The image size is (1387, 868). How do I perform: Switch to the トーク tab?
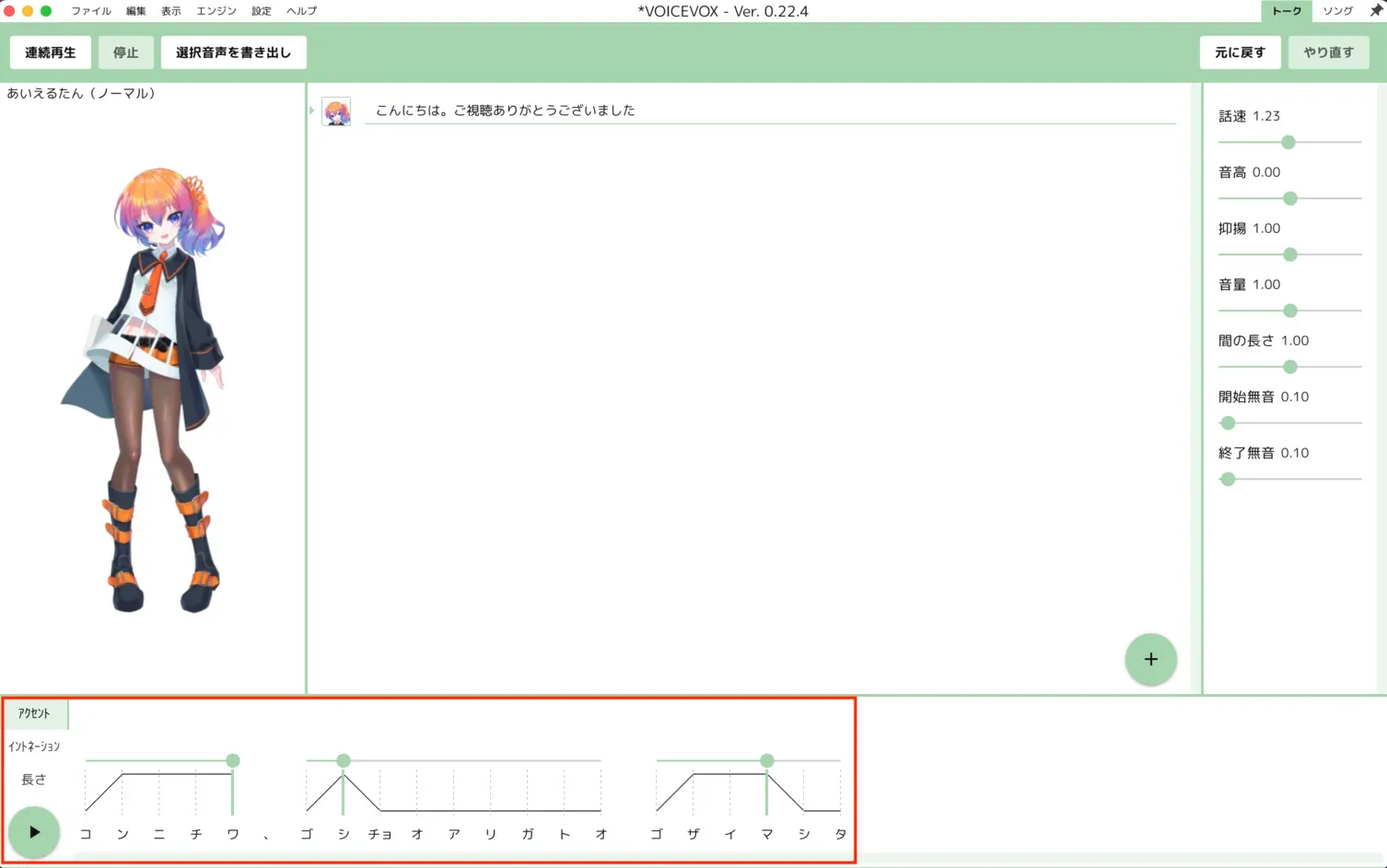(1287, 11)
